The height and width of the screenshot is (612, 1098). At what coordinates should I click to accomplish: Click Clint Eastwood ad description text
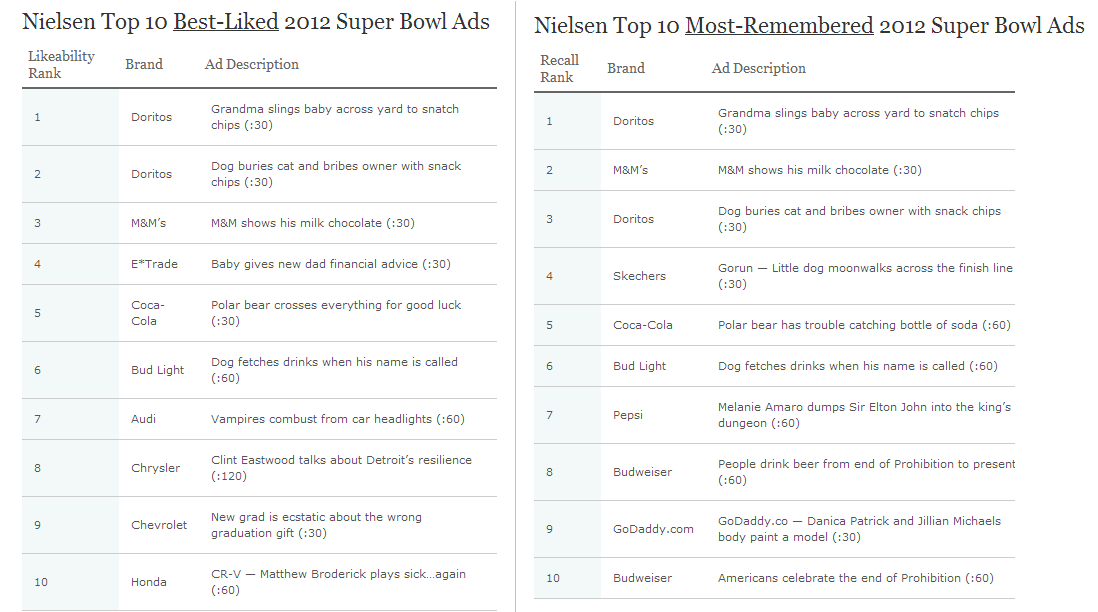[x=341, y=468]
